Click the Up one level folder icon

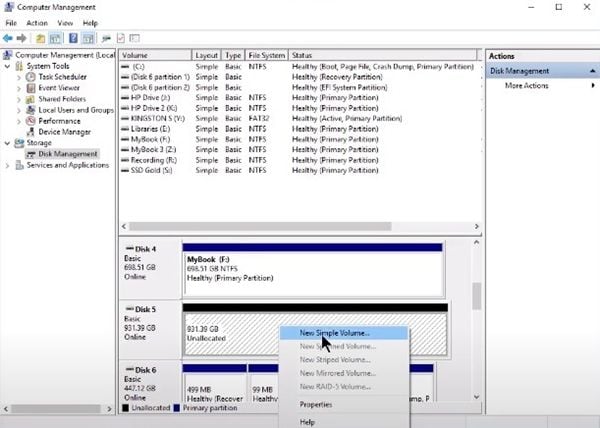click(40, 38)
